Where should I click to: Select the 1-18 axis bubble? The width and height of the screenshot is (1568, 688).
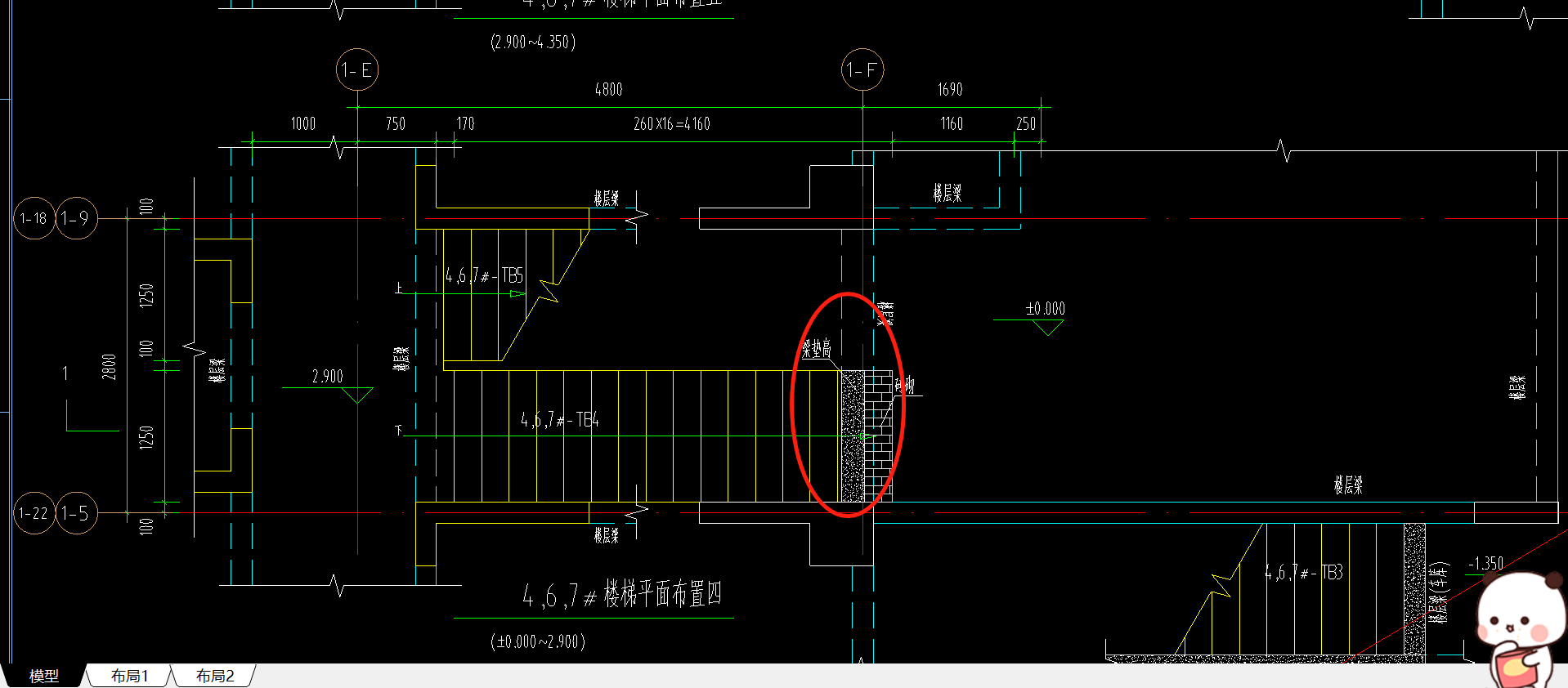point(34,218)
